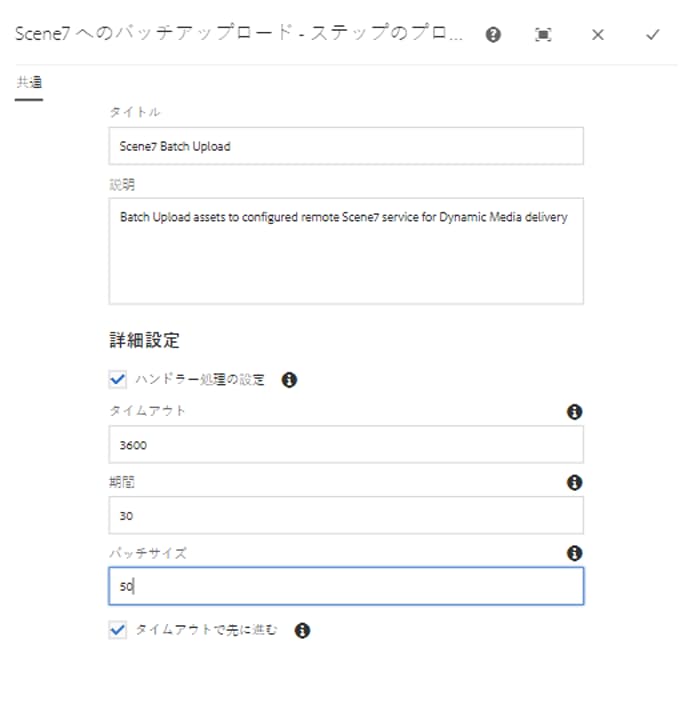Edit the タイトル field Scene7 Batch Upload
The width and height of the screenshot is (692, 728).
pos(346,146)
